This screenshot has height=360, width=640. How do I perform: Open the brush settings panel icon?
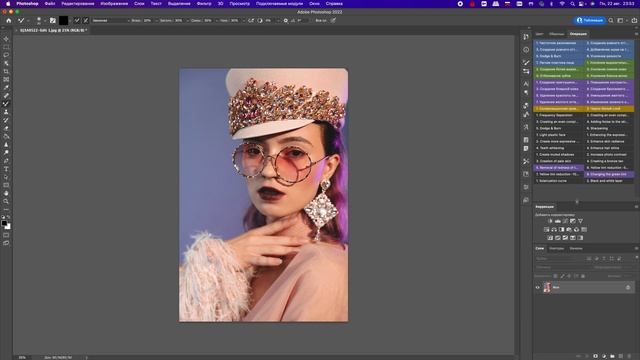pyautogui.click(x=53, y=20)
